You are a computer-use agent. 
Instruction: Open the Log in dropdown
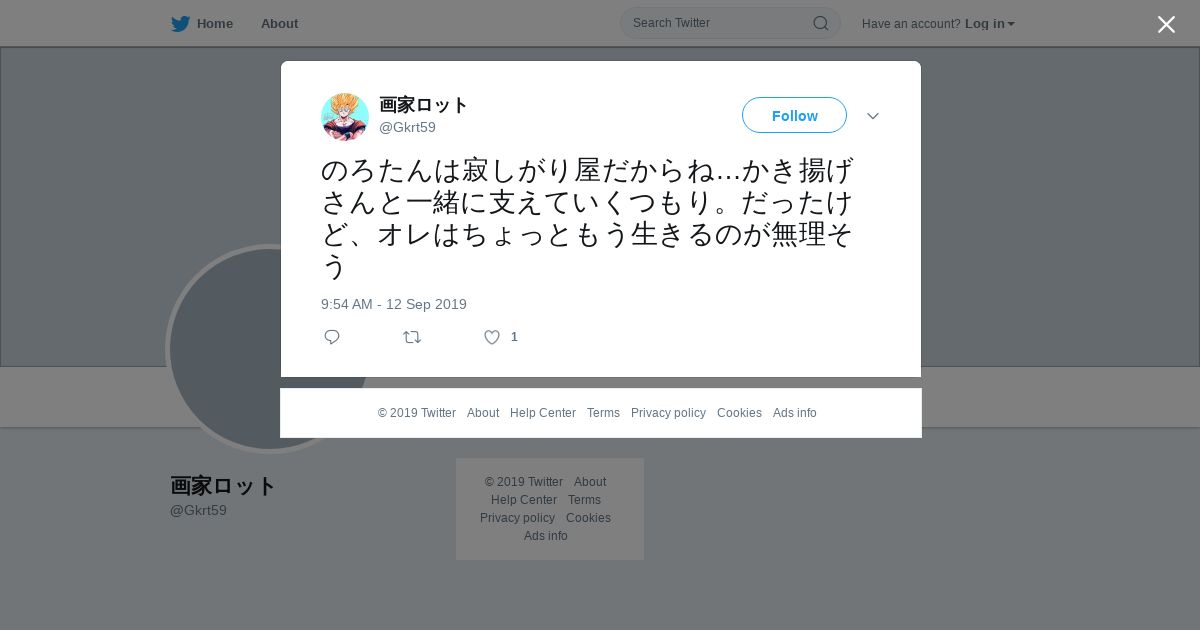click(990, 23)
